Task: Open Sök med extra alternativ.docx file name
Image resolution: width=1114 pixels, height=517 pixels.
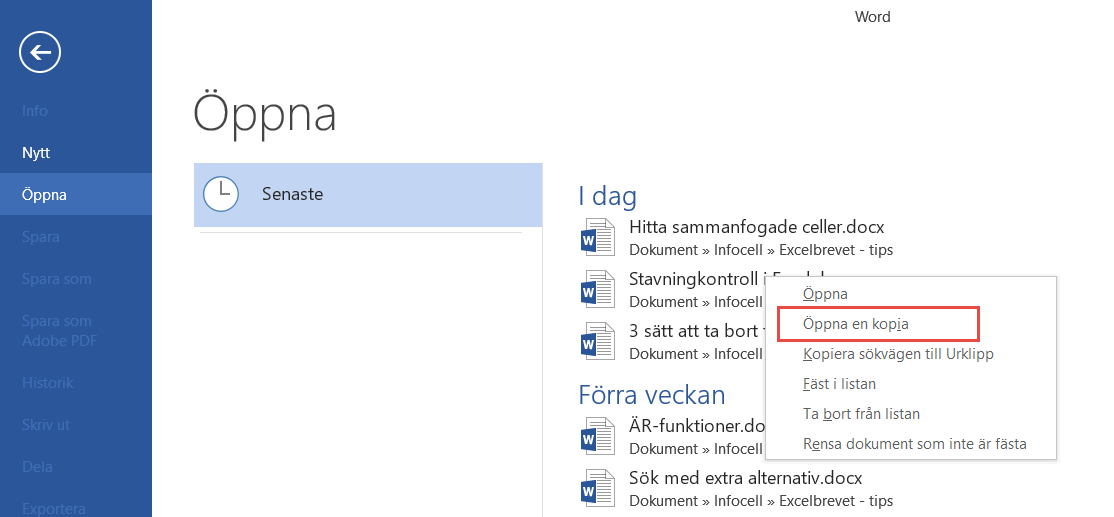Action: point(745,478)
